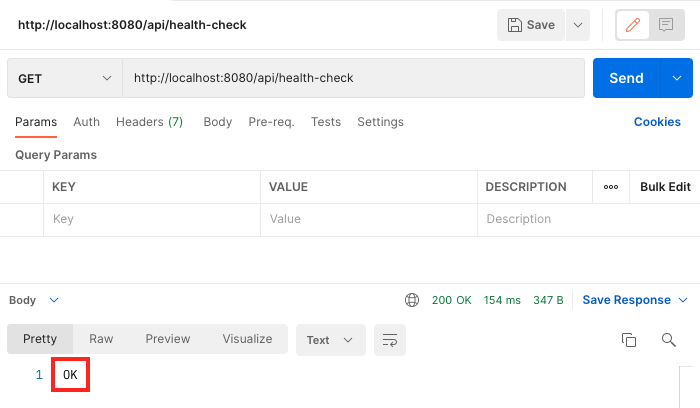Screen dimensions: 700x408
Task: Click the Key input cell
Action: coord(152,219)
